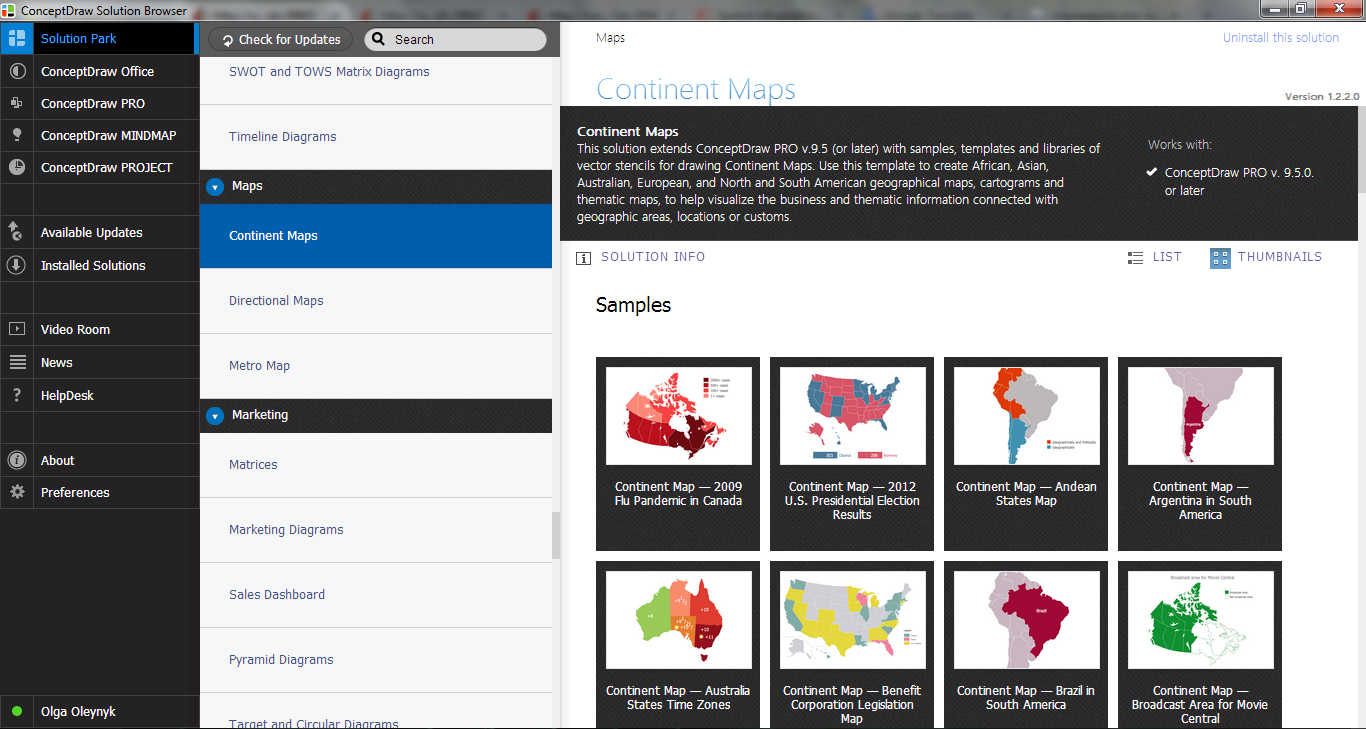This screenshot has width=1366, height=729.
Task: Click the magnifier icon in Search
Action: [x=378, y=40]
